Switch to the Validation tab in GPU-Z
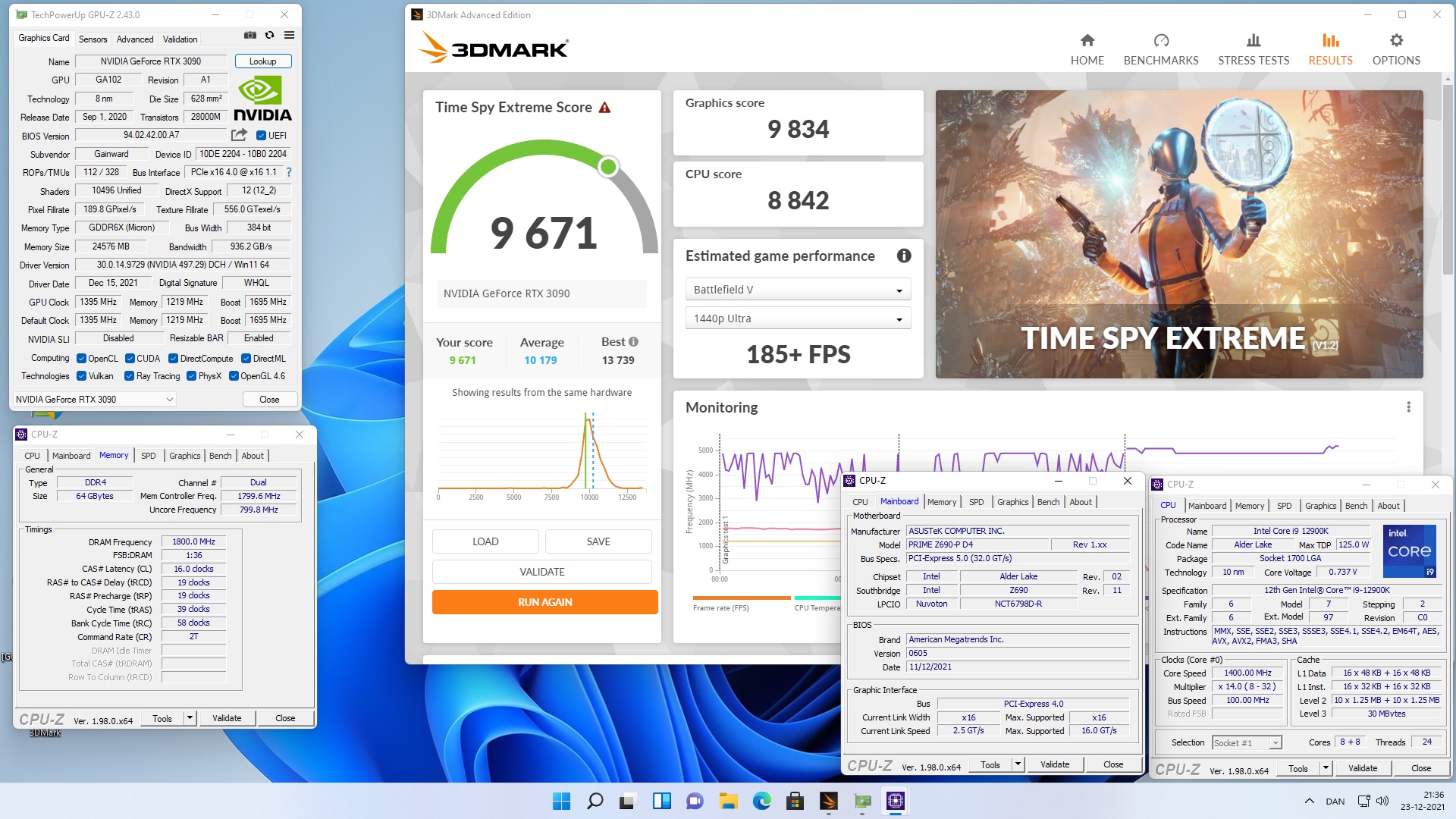The image size is (1456, 819). pos(180,39)
